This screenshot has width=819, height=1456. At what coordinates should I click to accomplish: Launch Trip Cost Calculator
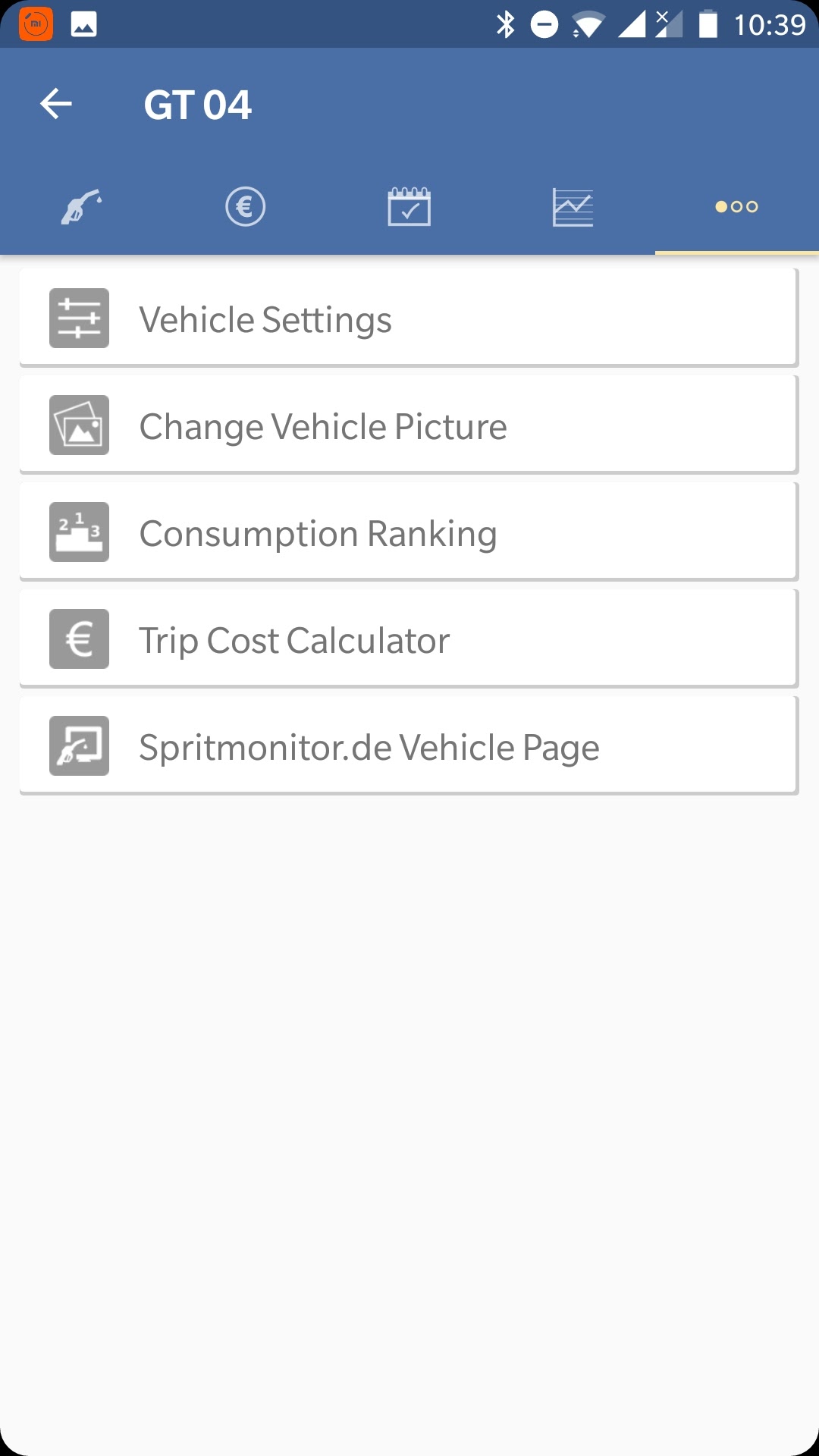tap(294, 640)
